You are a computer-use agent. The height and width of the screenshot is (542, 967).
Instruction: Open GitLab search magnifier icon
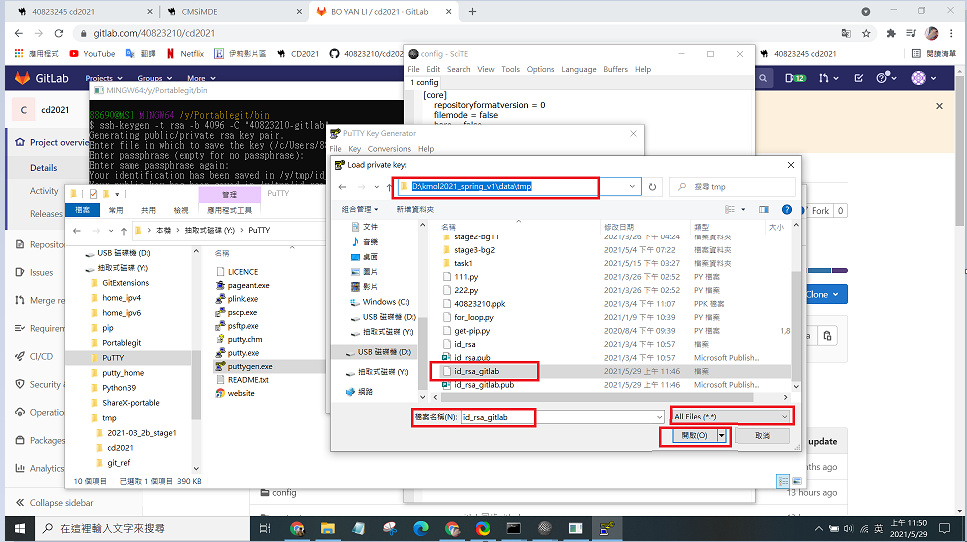763,78
